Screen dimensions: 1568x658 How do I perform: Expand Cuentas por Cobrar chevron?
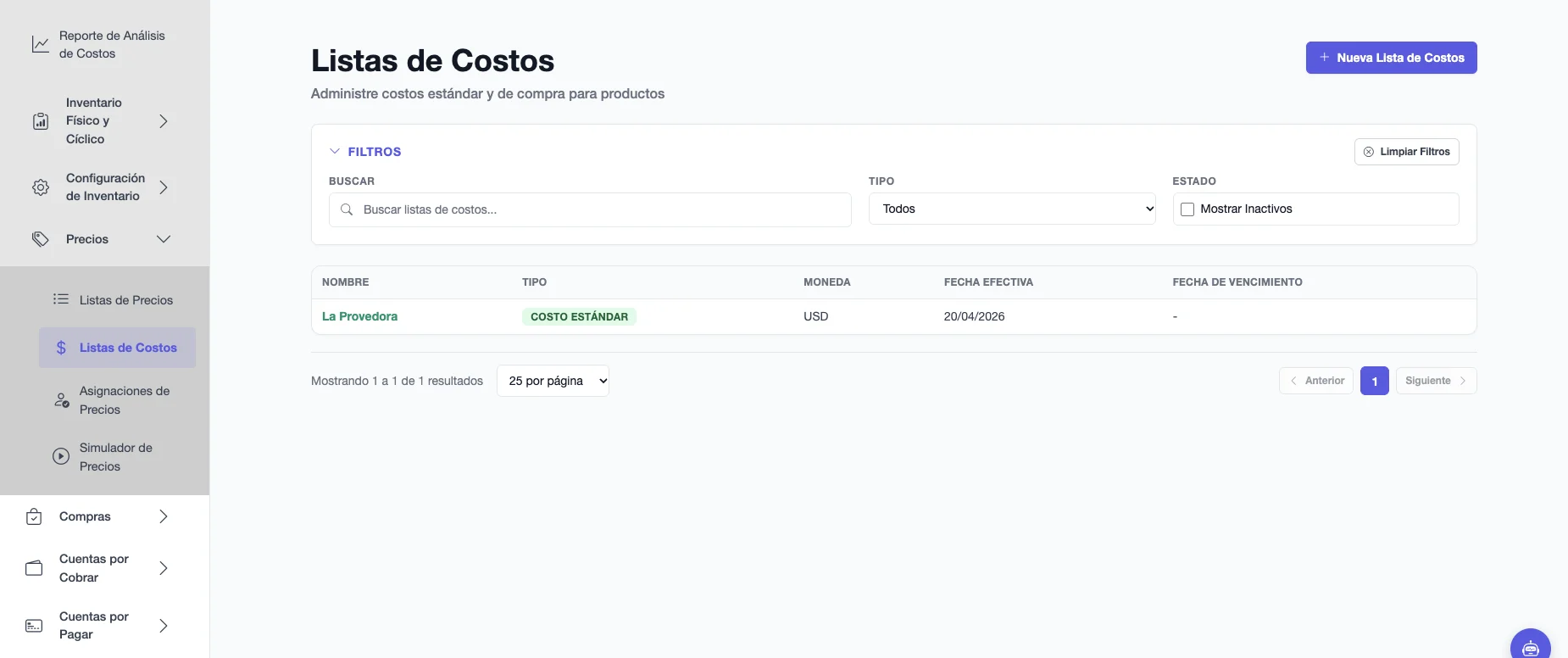(x=164, y=568)
